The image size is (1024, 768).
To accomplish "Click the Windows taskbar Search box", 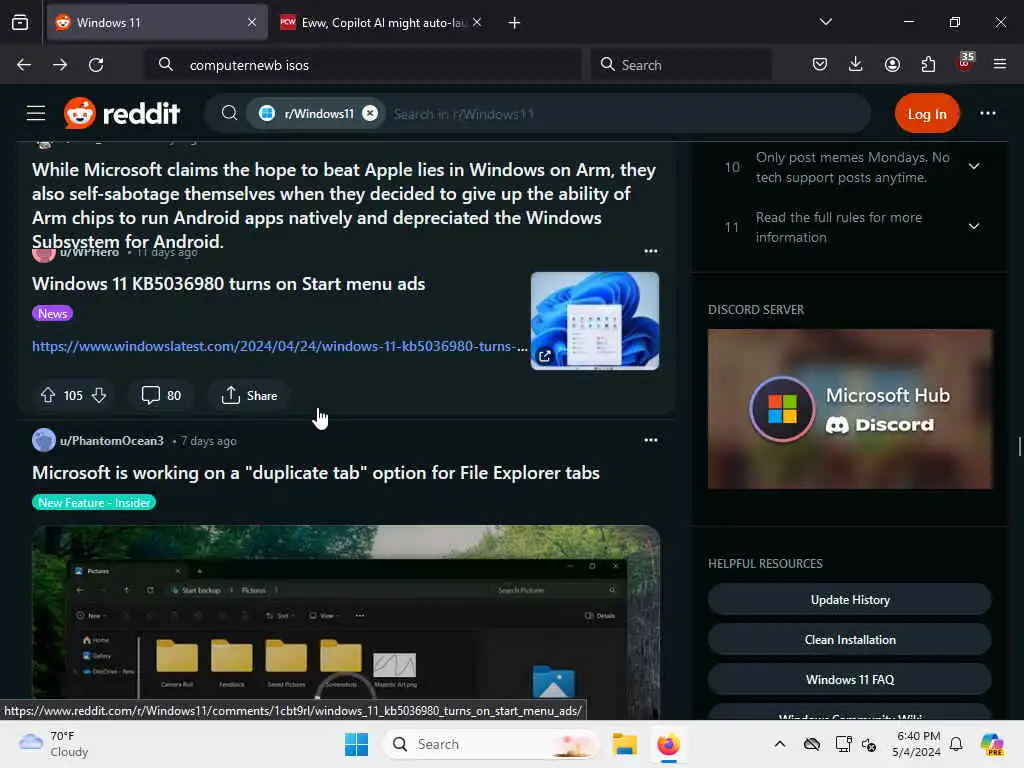I will (492, 744).
